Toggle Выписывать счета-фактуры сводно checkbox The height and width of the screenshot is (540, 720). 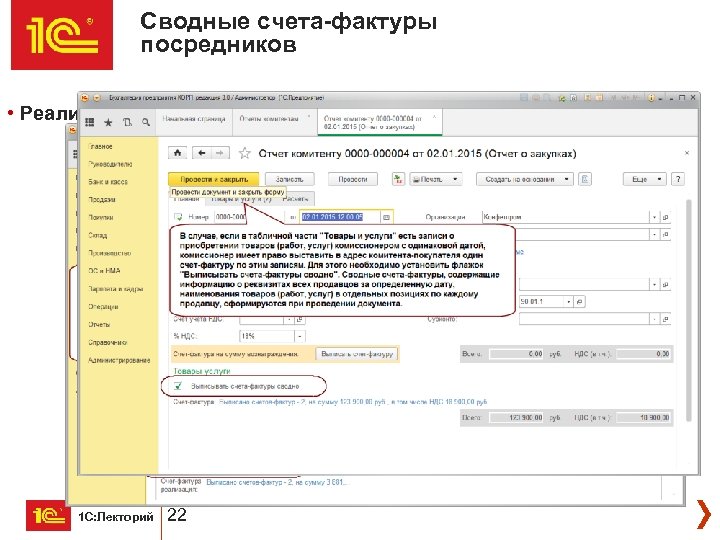point(178,386)
